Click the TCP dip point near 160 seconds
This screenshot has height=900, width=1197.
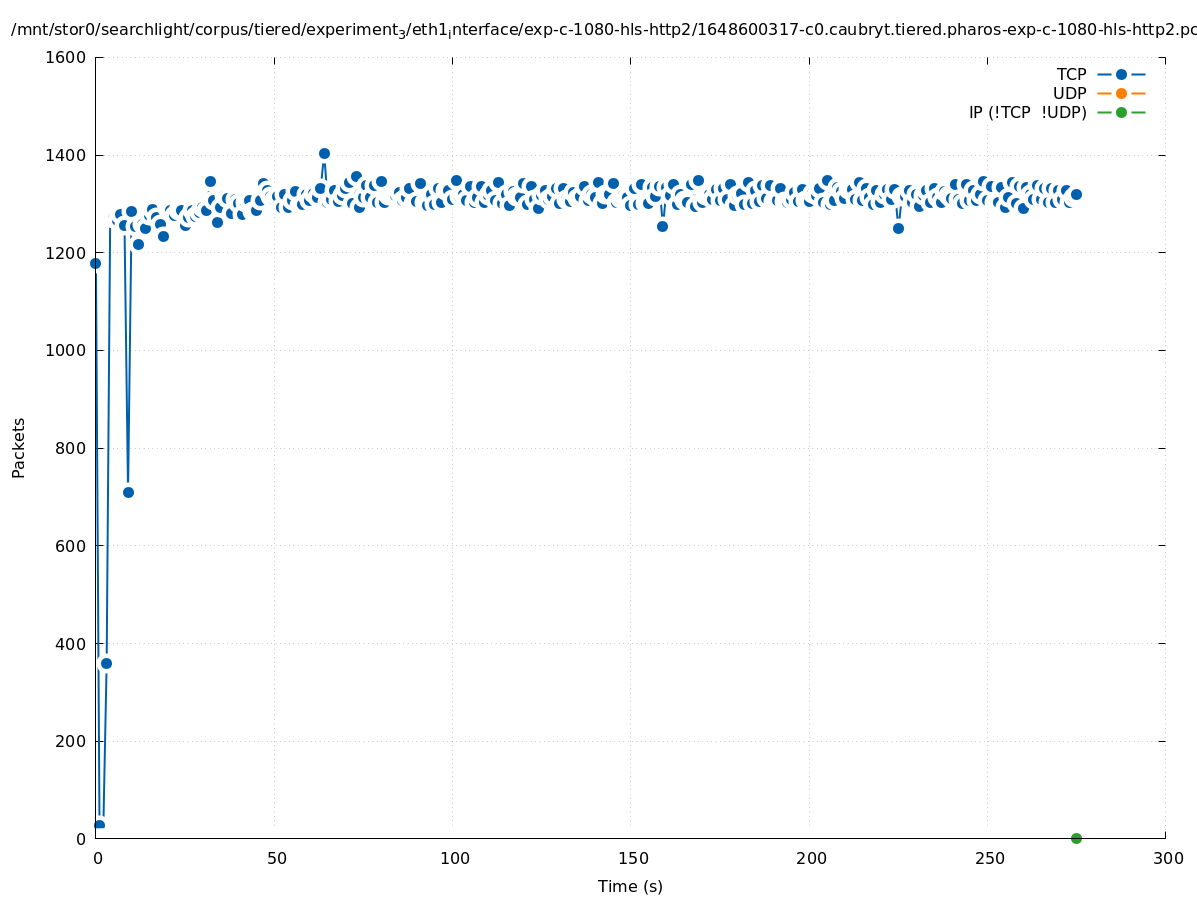coord(662,226)
